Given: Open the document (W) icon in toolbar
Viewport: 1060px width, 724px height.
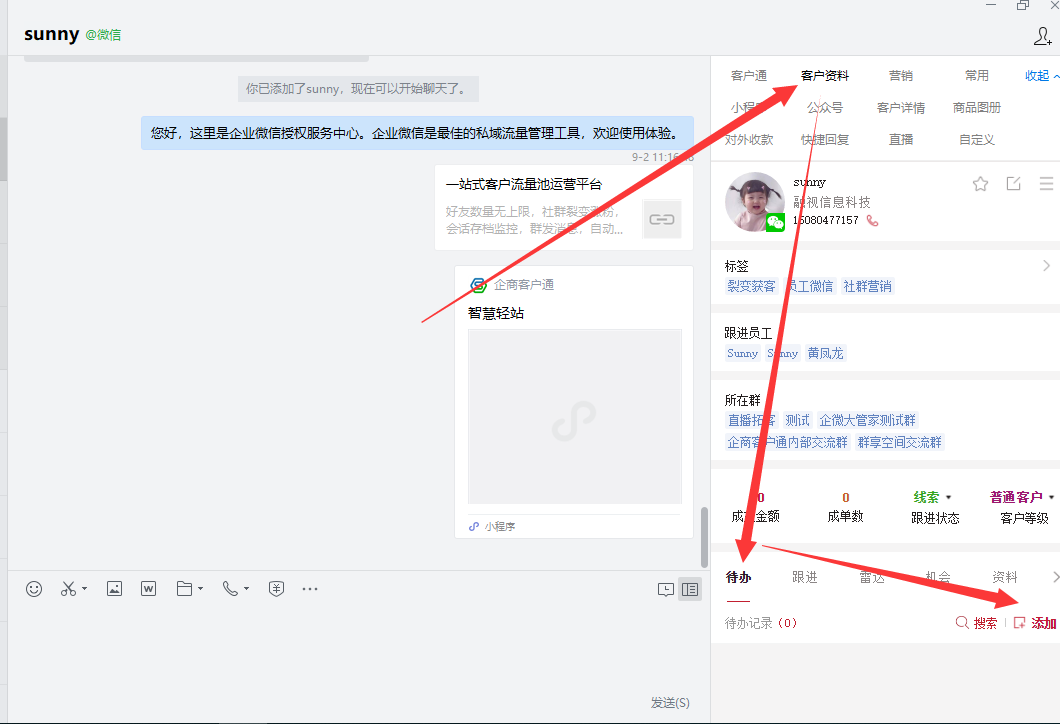Looking at the screenshot, I should pyautogui.click(x=148, y=589).
